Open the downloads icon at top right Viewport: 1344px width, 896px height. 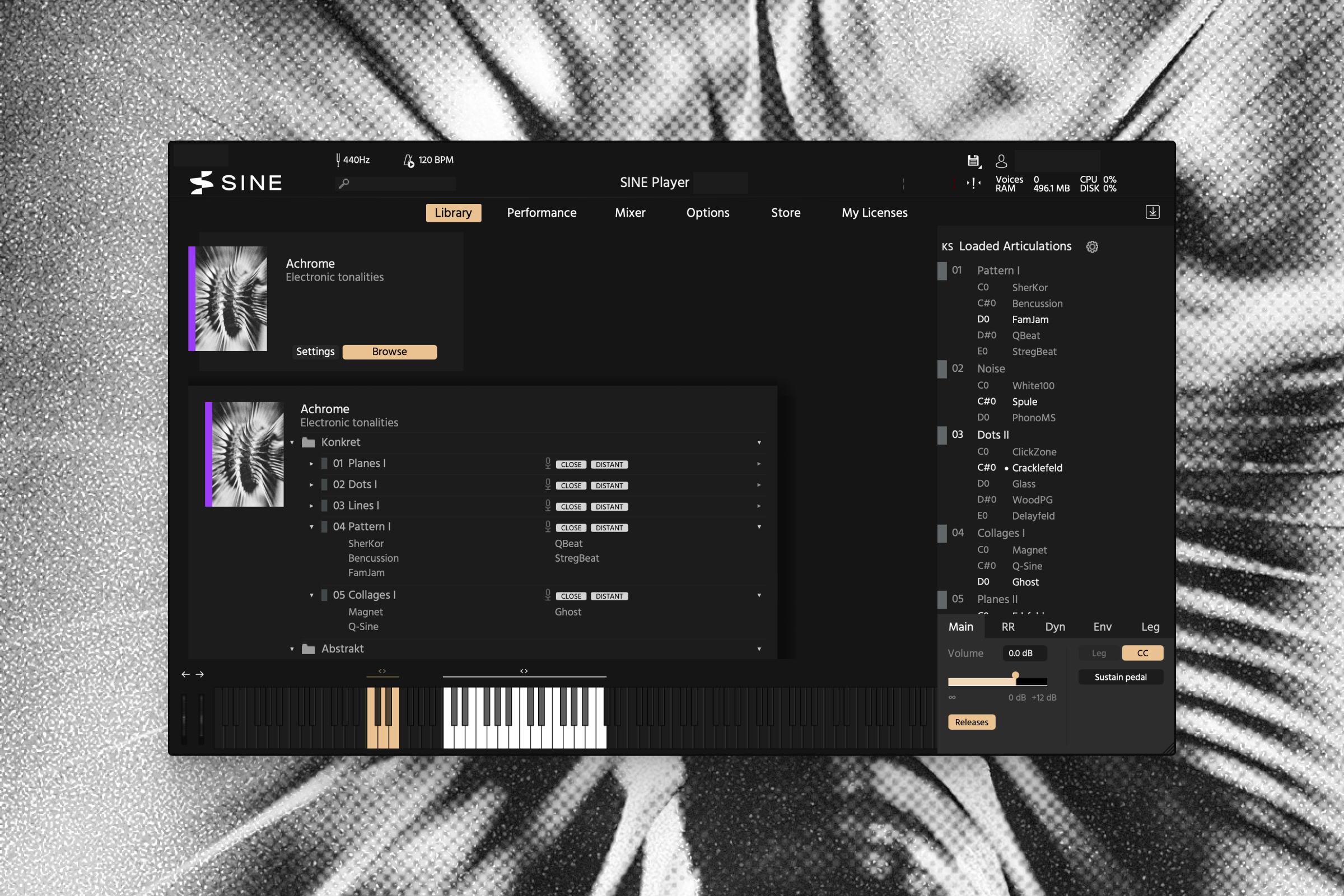pyautogui.click(x=1152, y=212)
